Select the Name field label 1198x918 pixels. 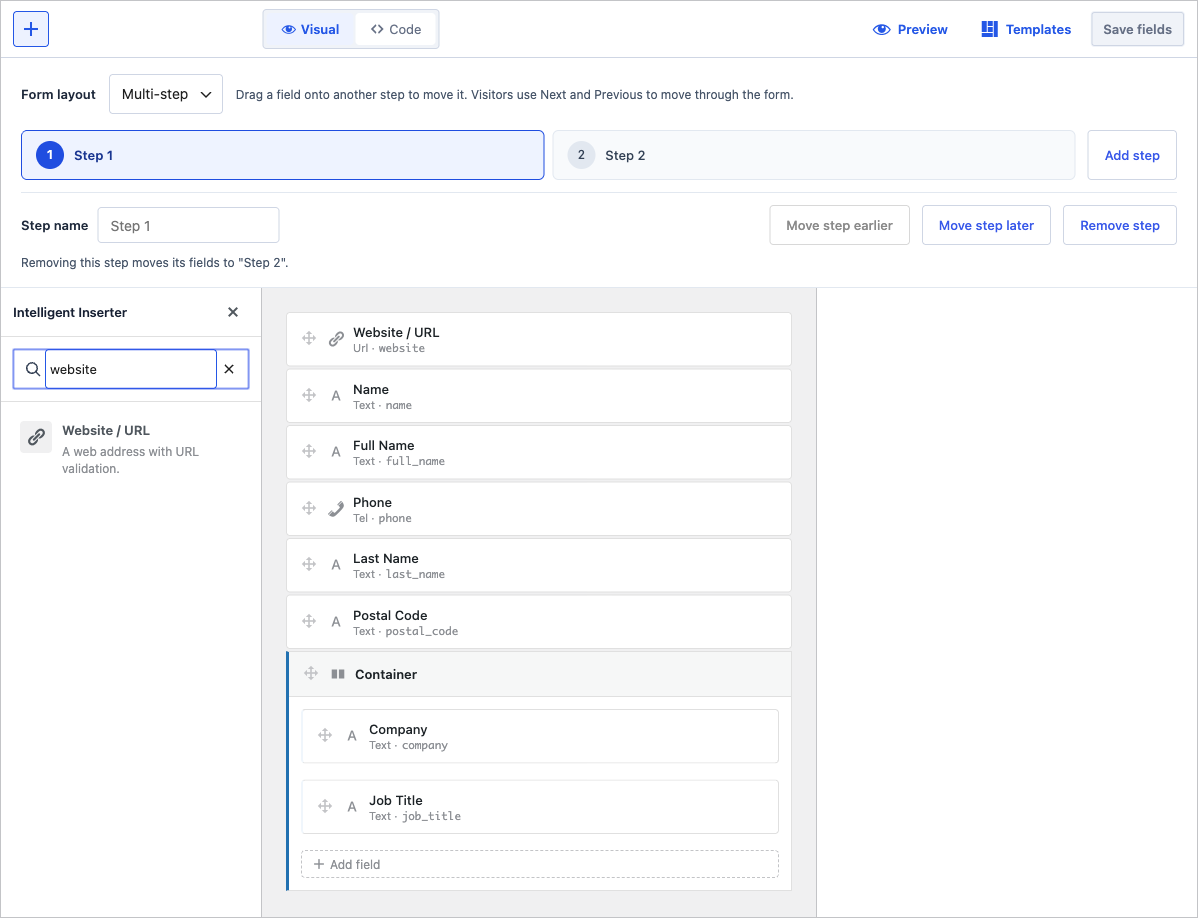coord(371,390)
